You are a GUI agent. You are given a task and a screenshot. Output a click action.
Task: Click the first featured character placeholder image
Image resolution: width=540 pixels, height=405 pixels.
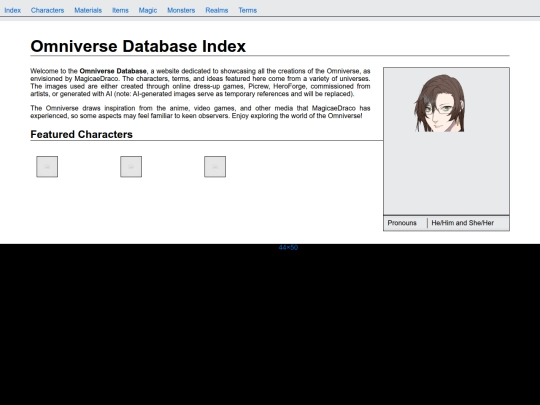point(47,167)
